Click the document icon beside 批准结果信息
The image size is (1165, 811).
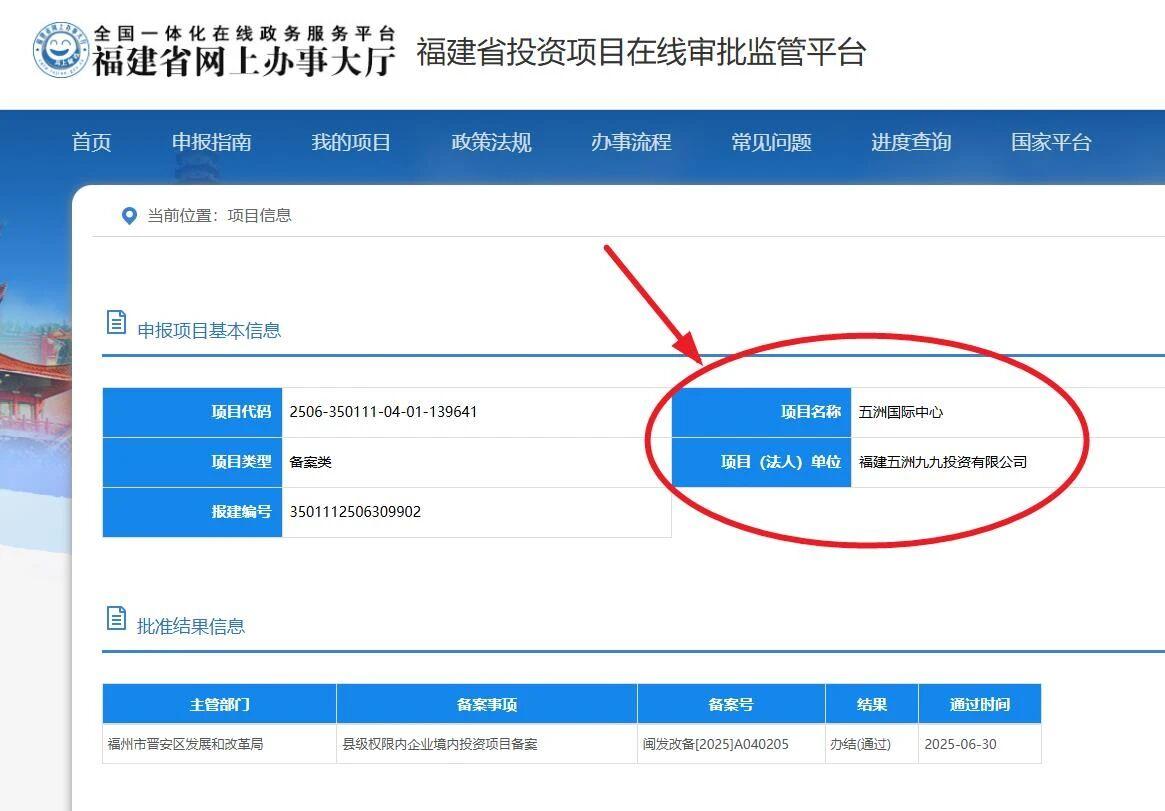point(117,618)
